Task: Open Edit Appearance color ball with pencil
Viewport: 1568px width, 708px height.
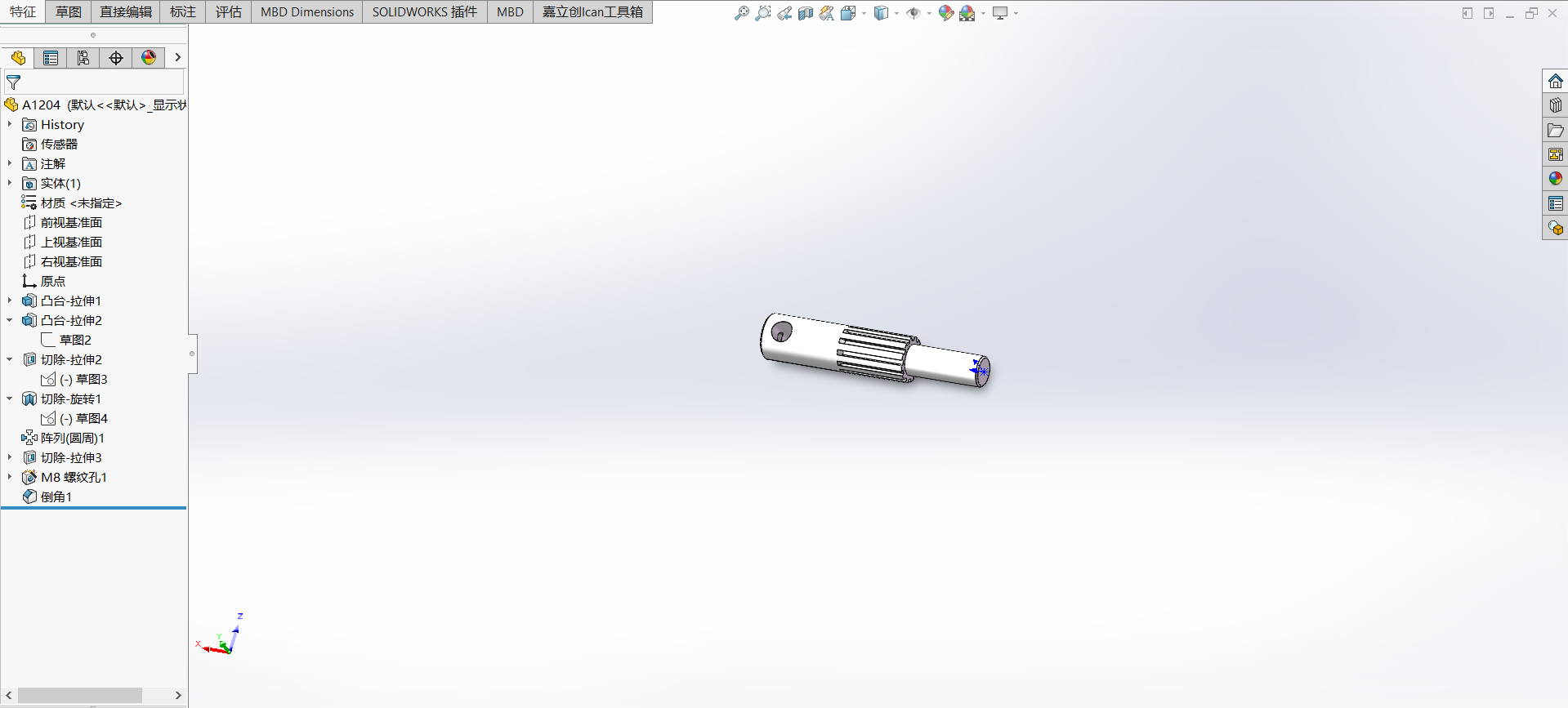Action: [946, 13]
